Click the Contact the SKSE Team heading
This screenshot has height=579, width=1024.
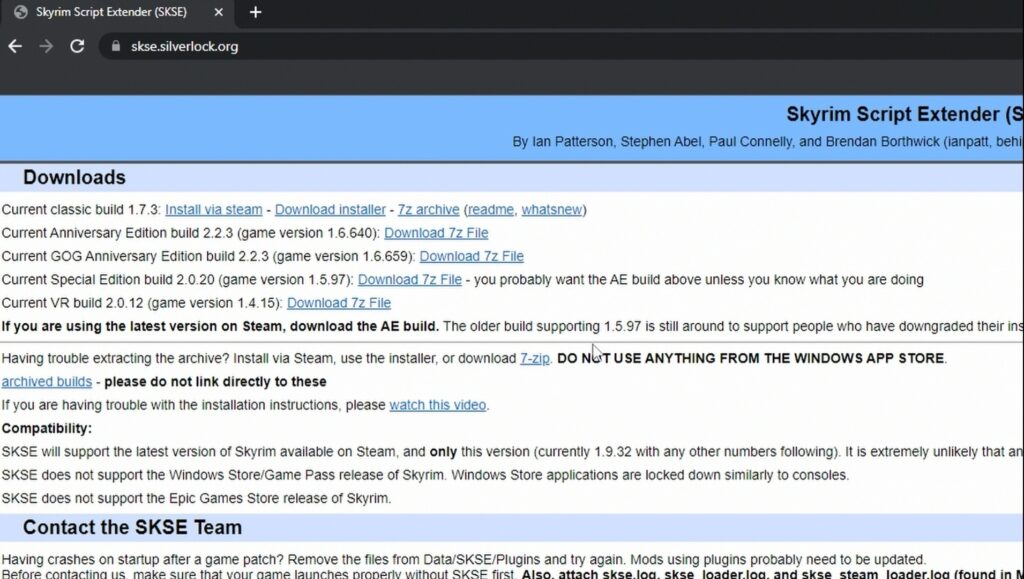coord(133,527)
